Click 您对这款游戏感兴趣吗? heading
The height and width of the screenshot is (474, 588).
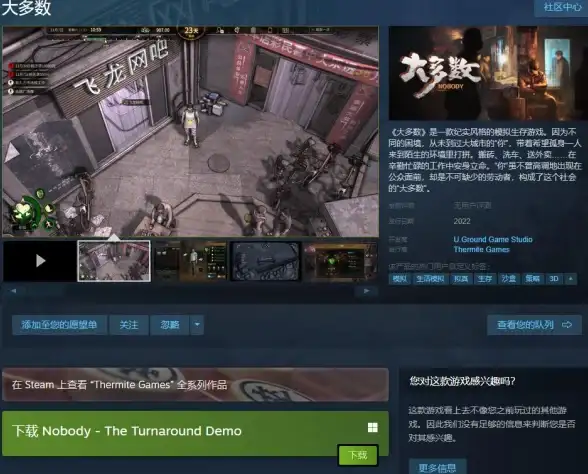pos(462,381)
